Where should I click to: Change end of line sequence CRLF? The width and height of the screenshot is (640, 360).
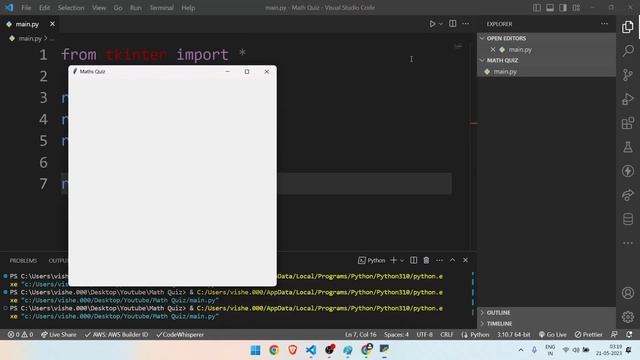(447, 335)
